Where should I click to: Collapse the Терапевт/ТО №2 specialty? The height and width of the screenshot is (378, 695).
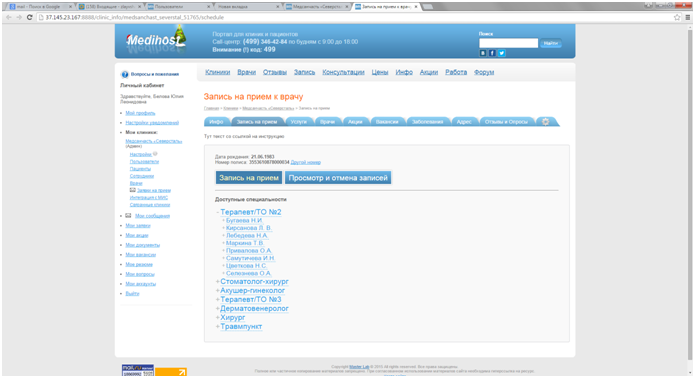pos(218,212)
